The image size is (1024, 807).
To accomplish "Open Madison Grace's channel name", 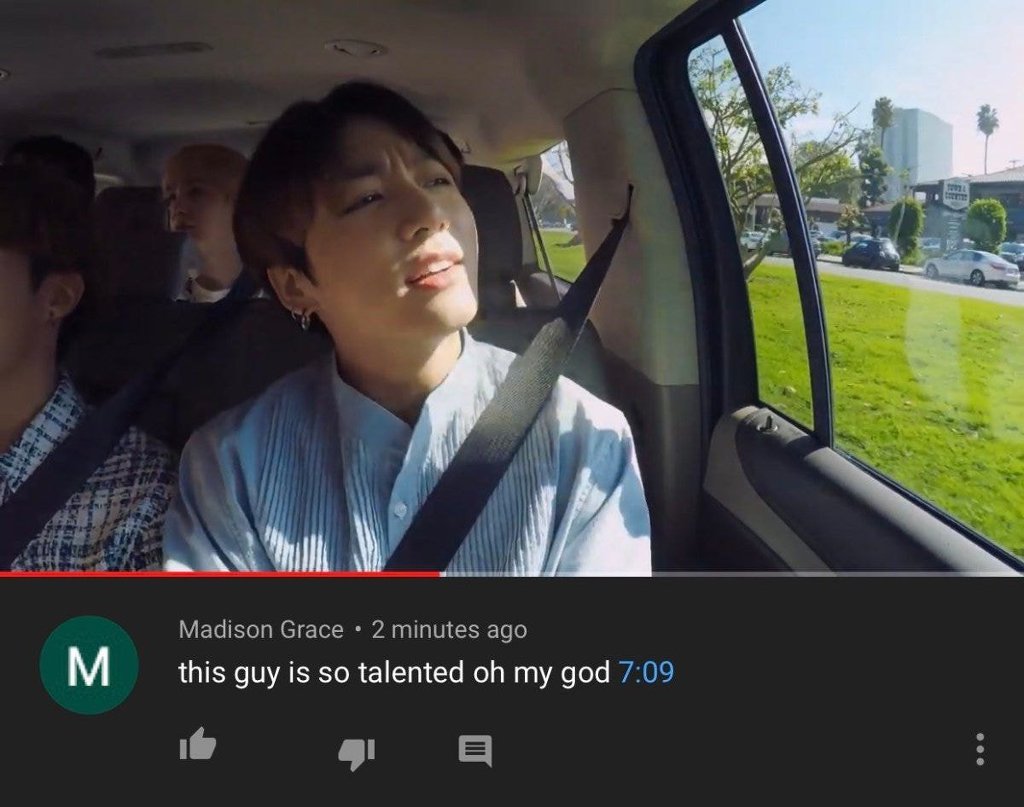I will coord(261,629).
